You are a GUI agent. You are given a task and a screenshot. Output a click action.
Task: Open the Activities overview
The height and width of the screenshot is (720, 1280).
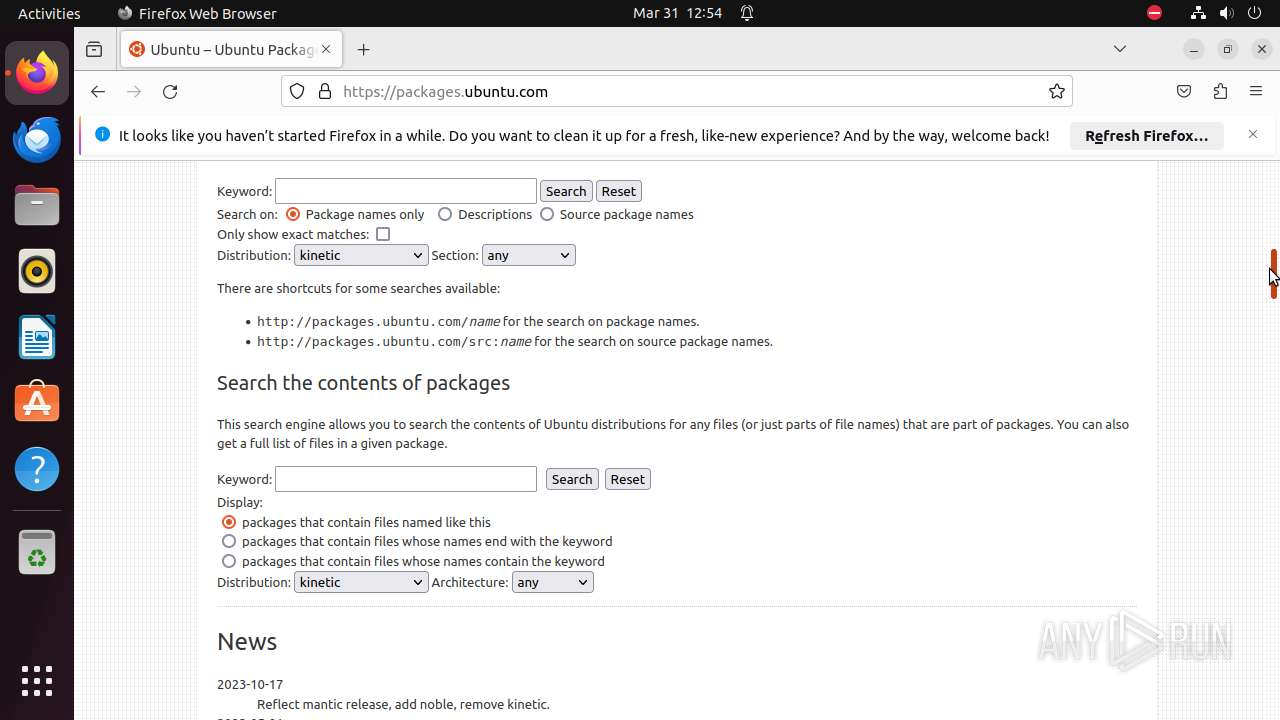[x=49, y=13]
